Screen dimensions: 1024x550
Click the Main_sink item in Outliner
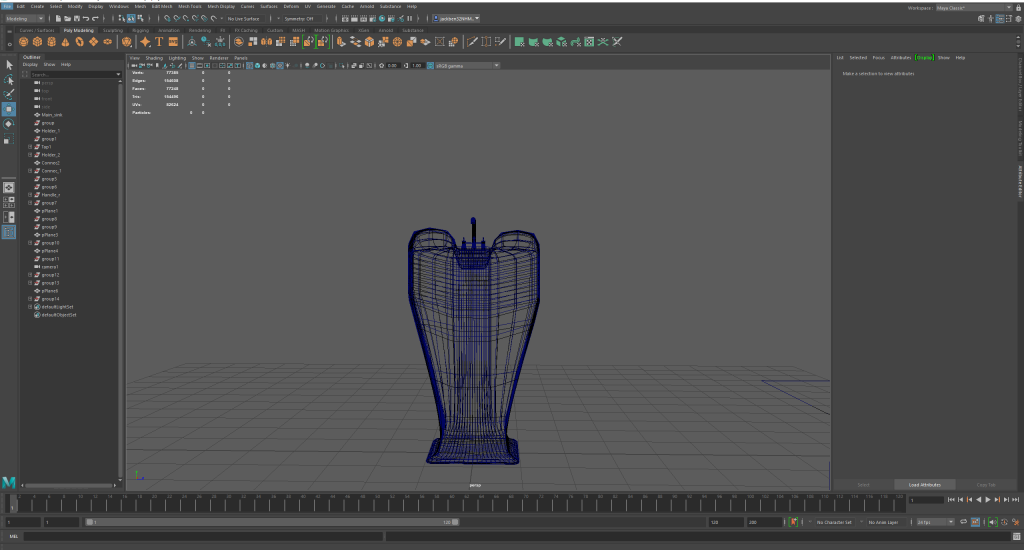(x=51, y=115)
